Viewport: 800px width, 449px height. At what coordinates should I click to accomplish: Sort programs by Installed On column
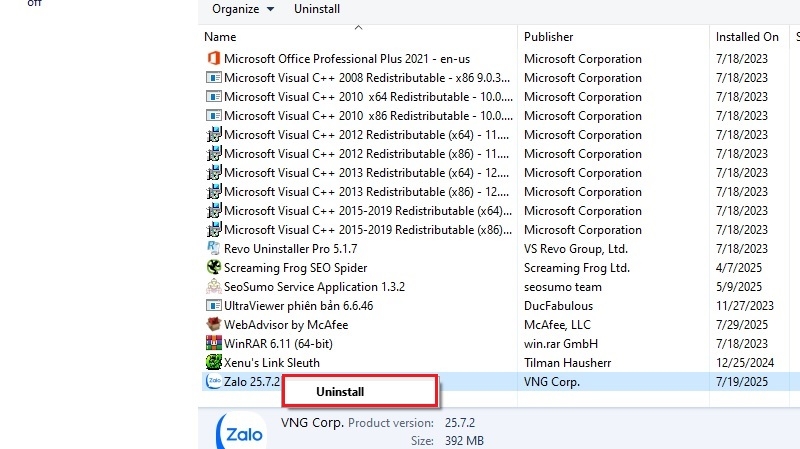coord(747,37)
